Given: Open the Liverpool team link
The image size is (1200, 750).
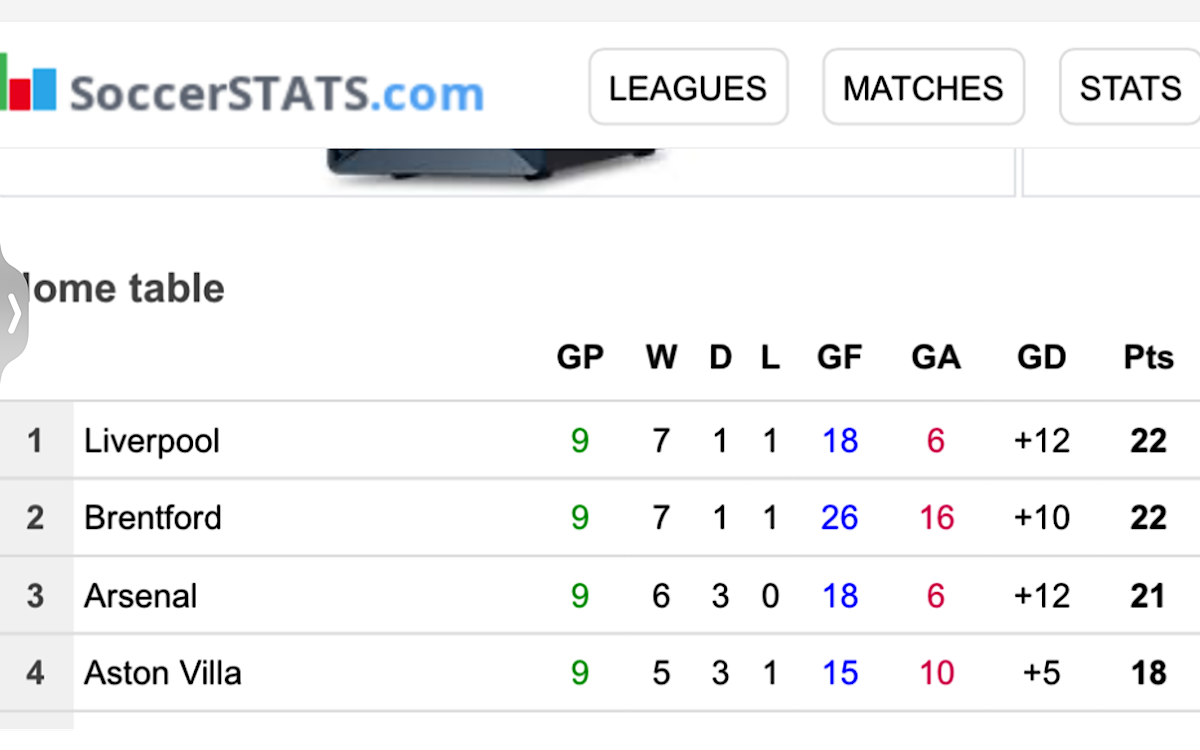Looking at the screenshot, I should pos(152,441).
